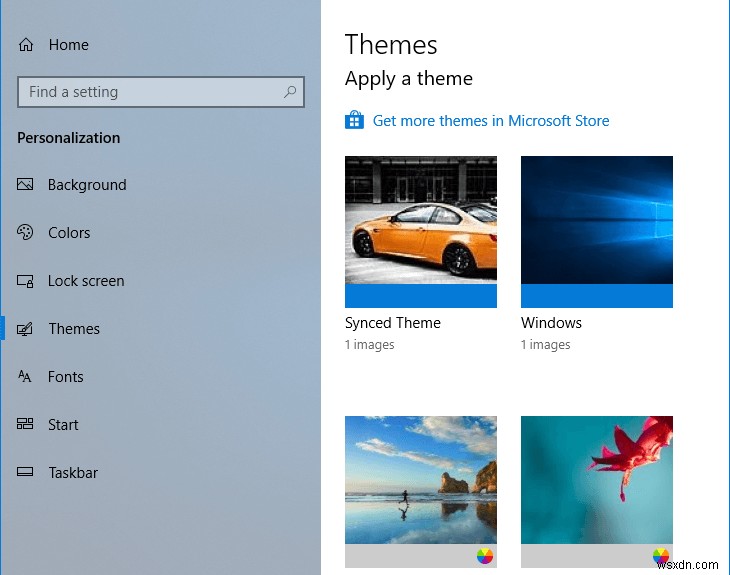Open Get more themes in Microsoft Store
Image resolution: width=730 pixels, height=575 pixels.
click(x=491, y=121)
